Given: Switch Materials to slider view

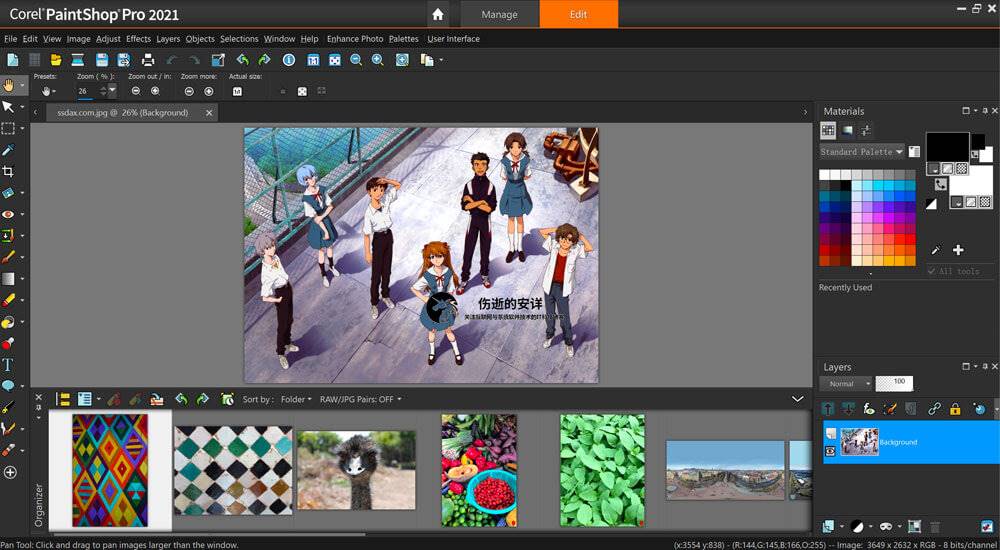Looking at the screenshot, I should click(865, 130).
